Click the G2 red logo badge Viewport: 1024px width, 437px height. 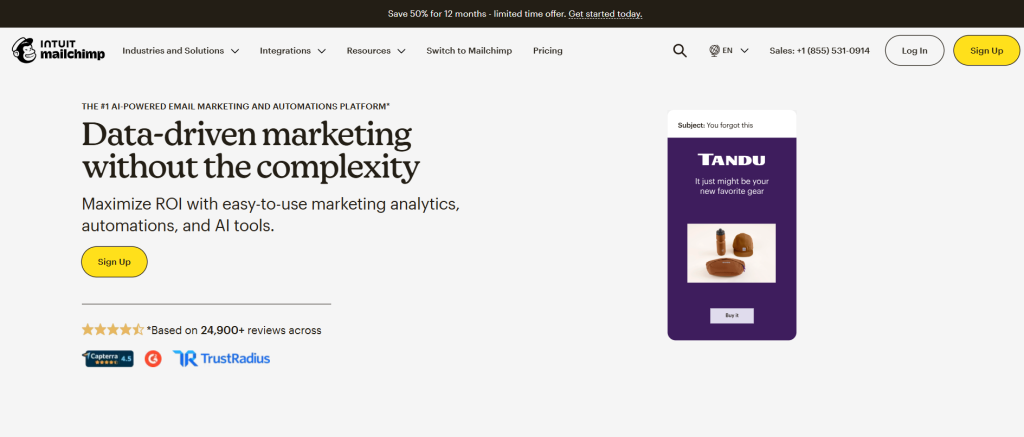coord(153,358)
